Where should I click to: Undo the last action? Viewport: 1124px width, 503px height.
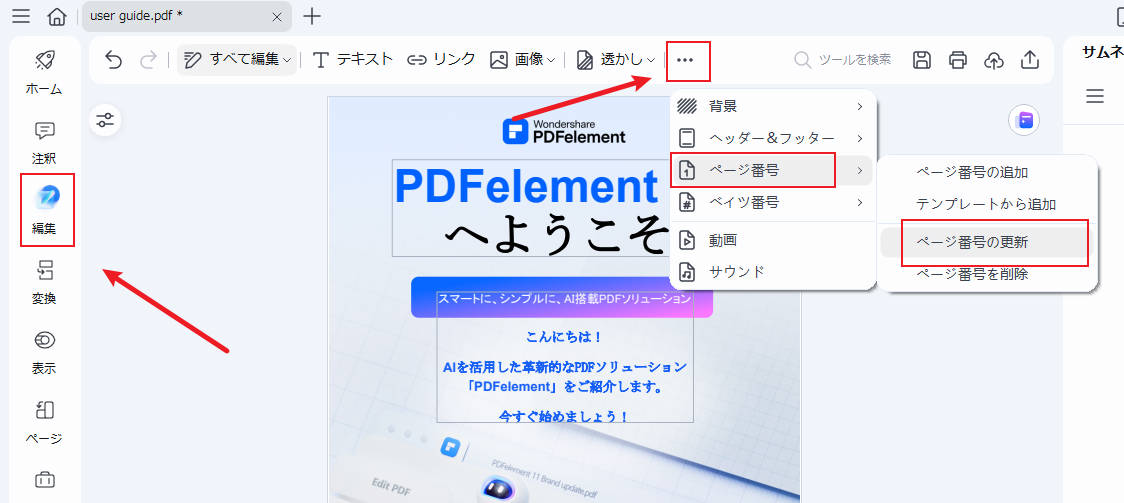(113, 59)
